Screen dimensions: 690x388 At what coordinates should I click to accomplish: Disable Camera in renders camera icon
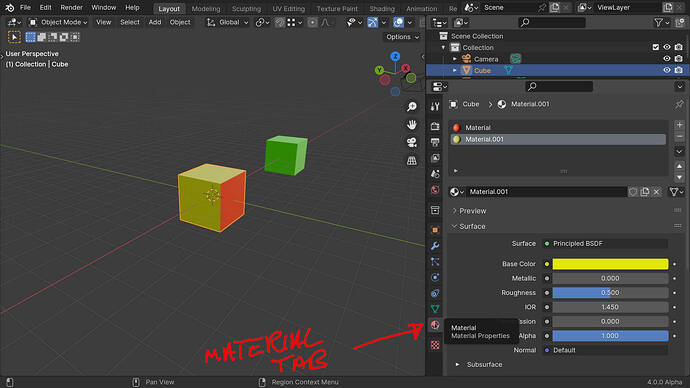coord(679,59)
